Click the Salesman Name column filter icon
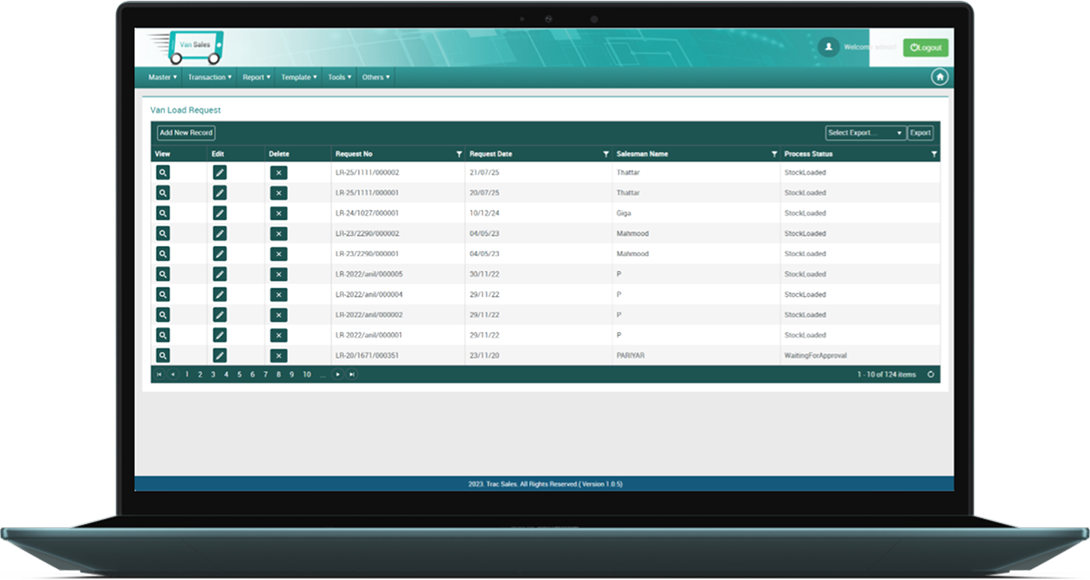The height and width of the screenshot is (580, 1090). click(774, 154)
